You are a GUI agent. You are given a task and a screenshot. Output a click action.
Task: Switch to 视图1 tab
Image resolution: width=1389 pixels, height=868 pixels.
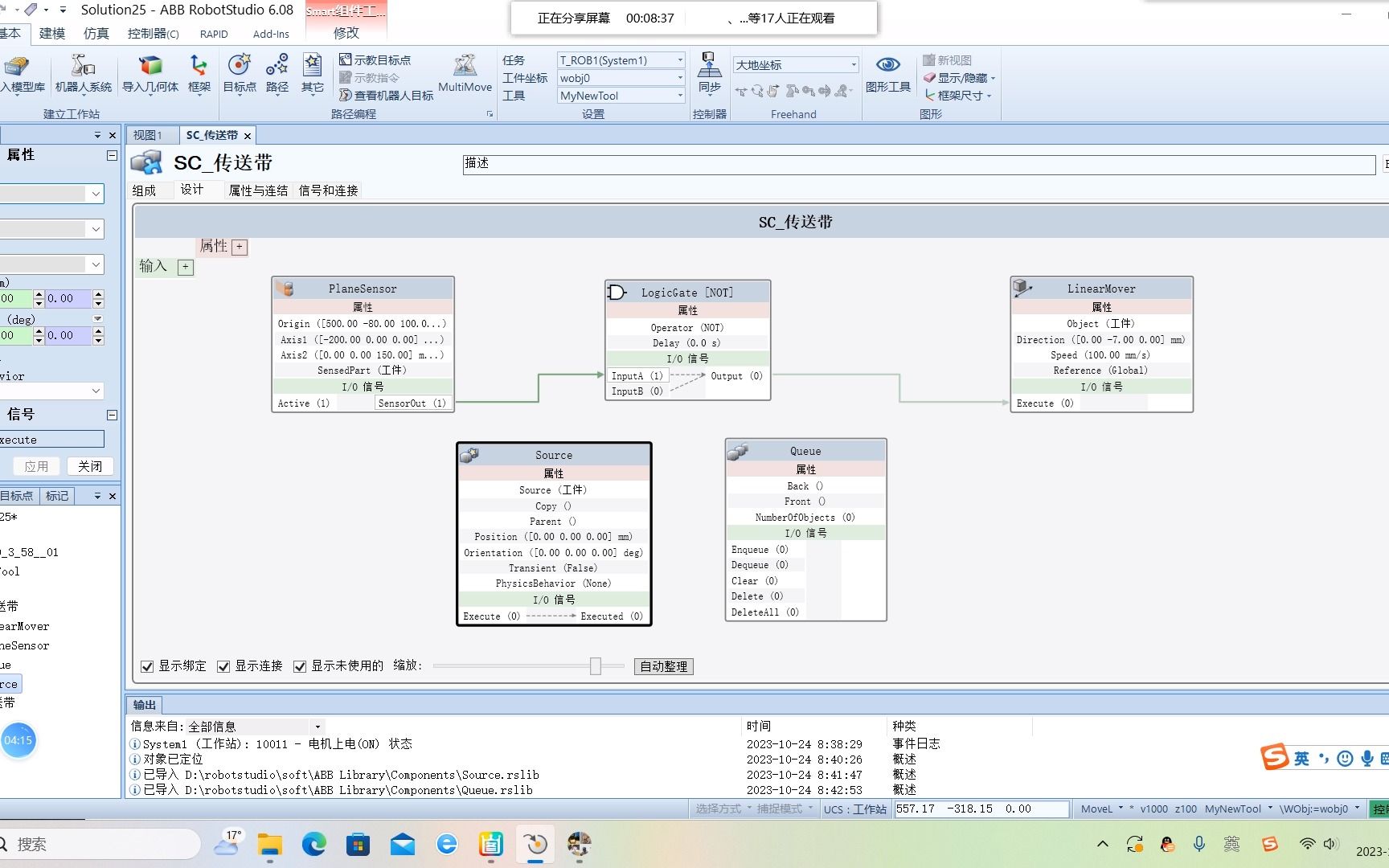148,135
